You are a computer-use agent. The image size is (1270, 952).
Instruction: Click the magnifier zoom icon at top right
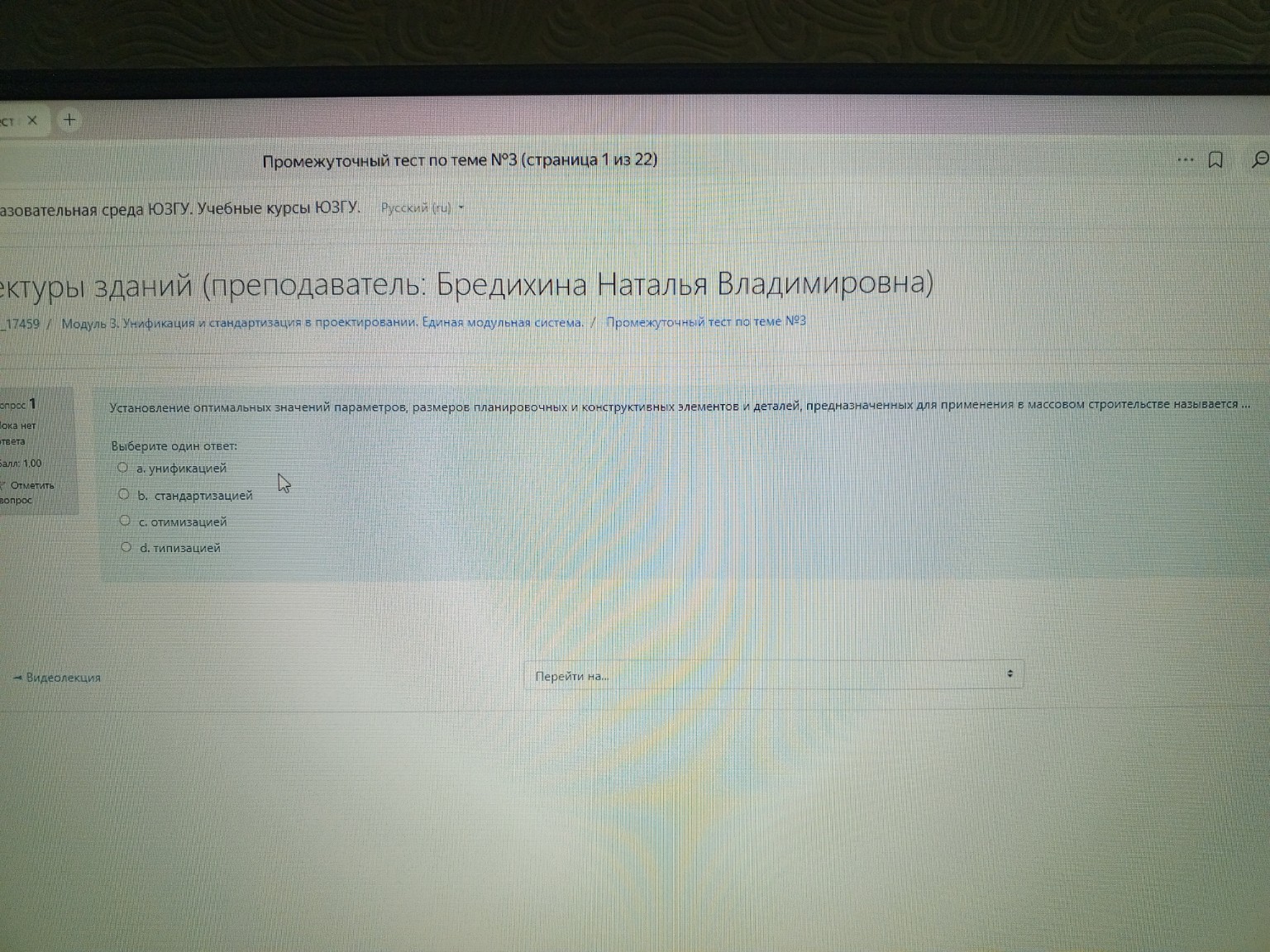pyautogui.click(x=1260, y=157)
